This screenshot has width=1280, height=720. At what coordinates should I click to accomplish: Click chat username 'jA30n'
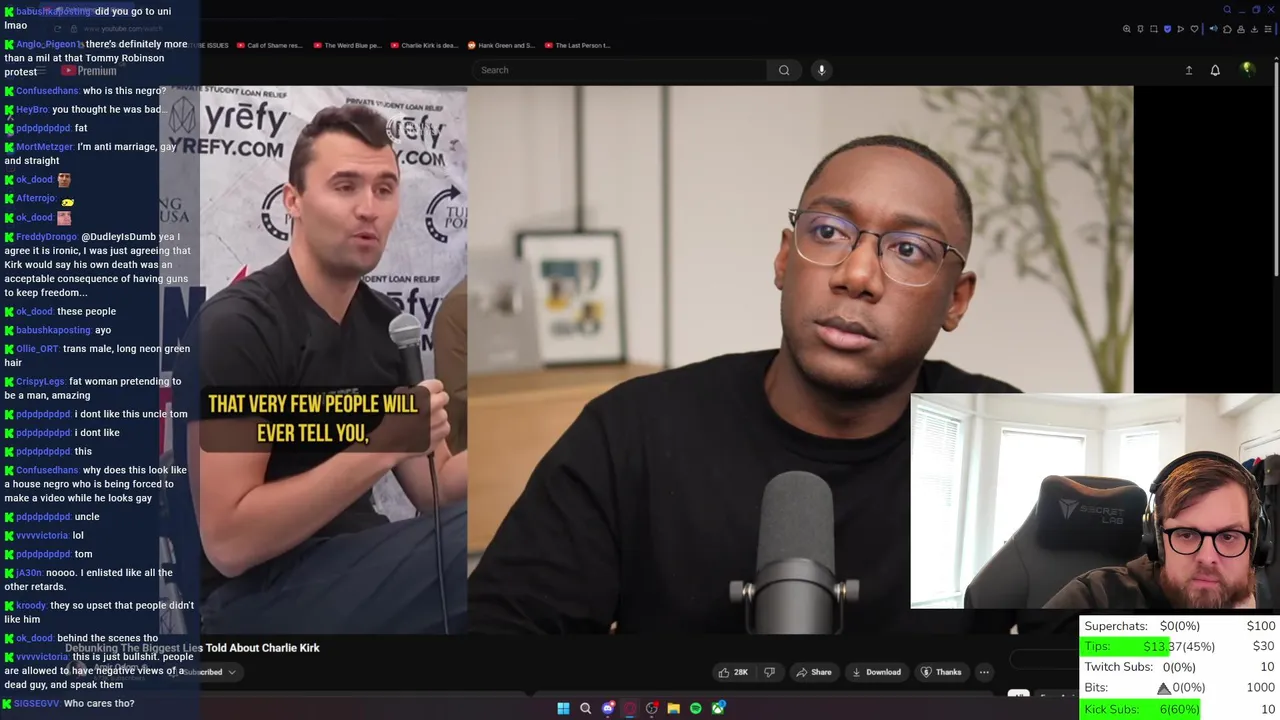pyautogui.click(x=29, y=573)
